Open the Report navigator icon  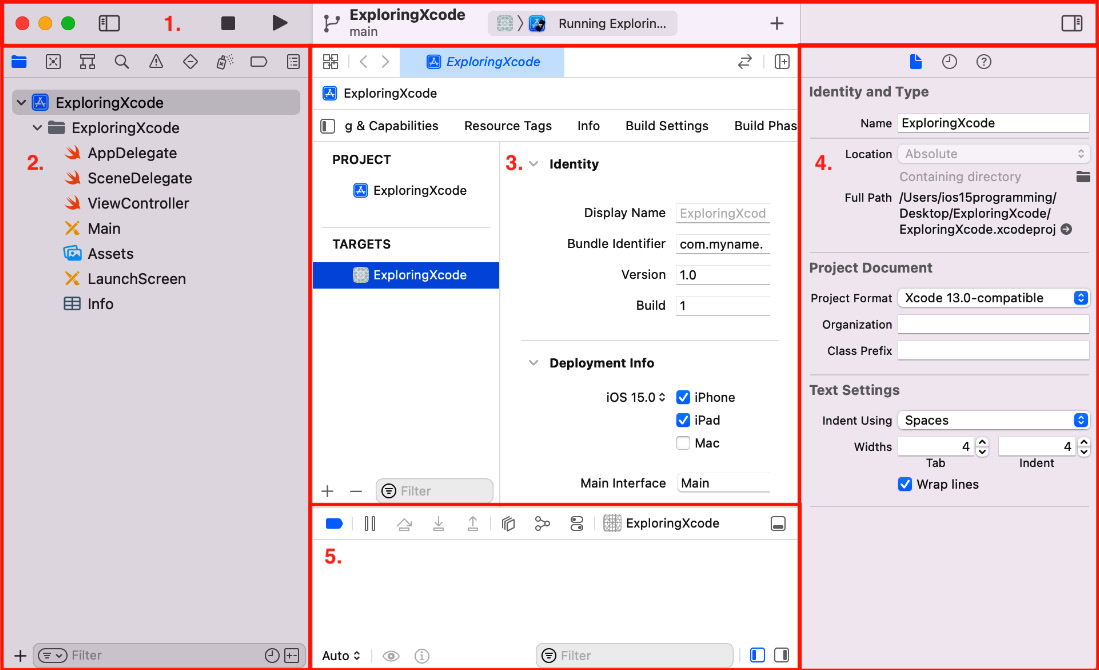point(293,62)
